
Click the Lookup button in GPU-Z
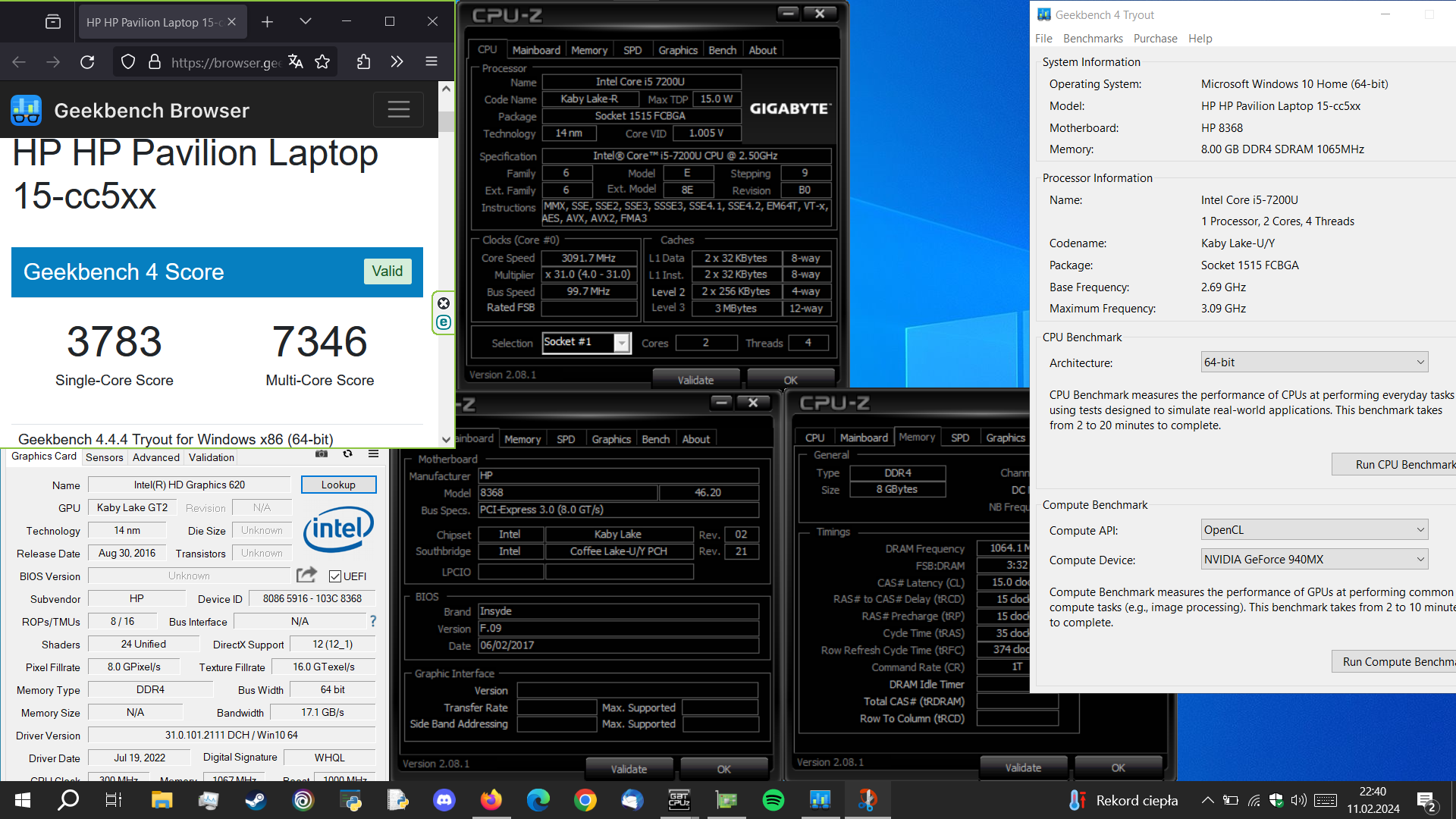coord(338,485)
